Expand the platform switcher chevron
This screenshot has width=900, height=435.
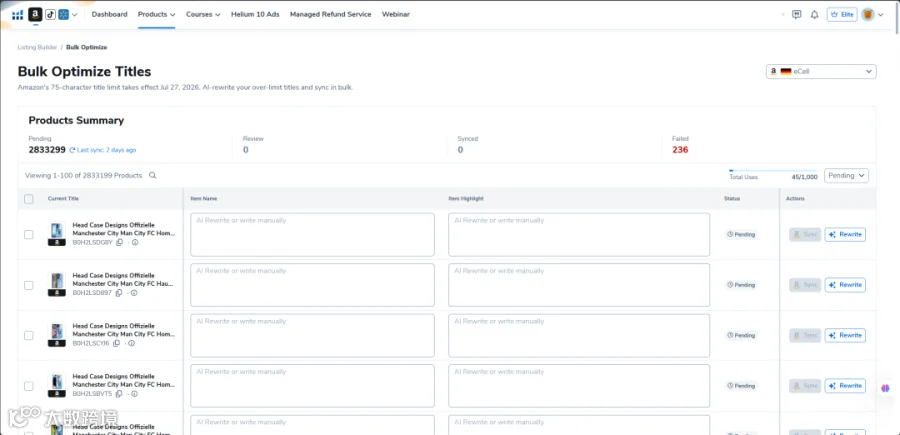point(75,15)
